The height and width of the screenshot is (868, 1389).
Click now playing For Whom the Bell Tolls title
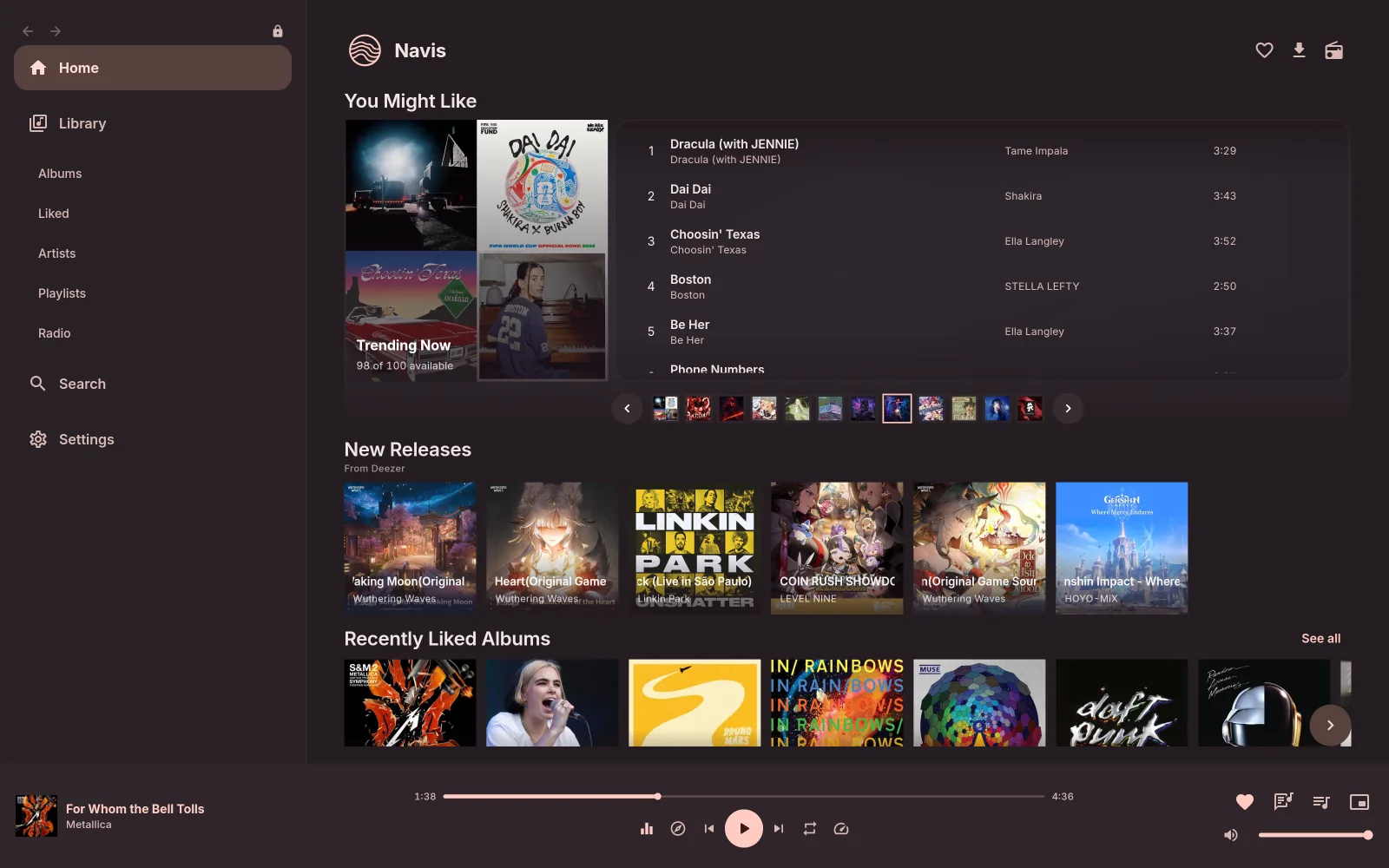click(x=135, y=809)
